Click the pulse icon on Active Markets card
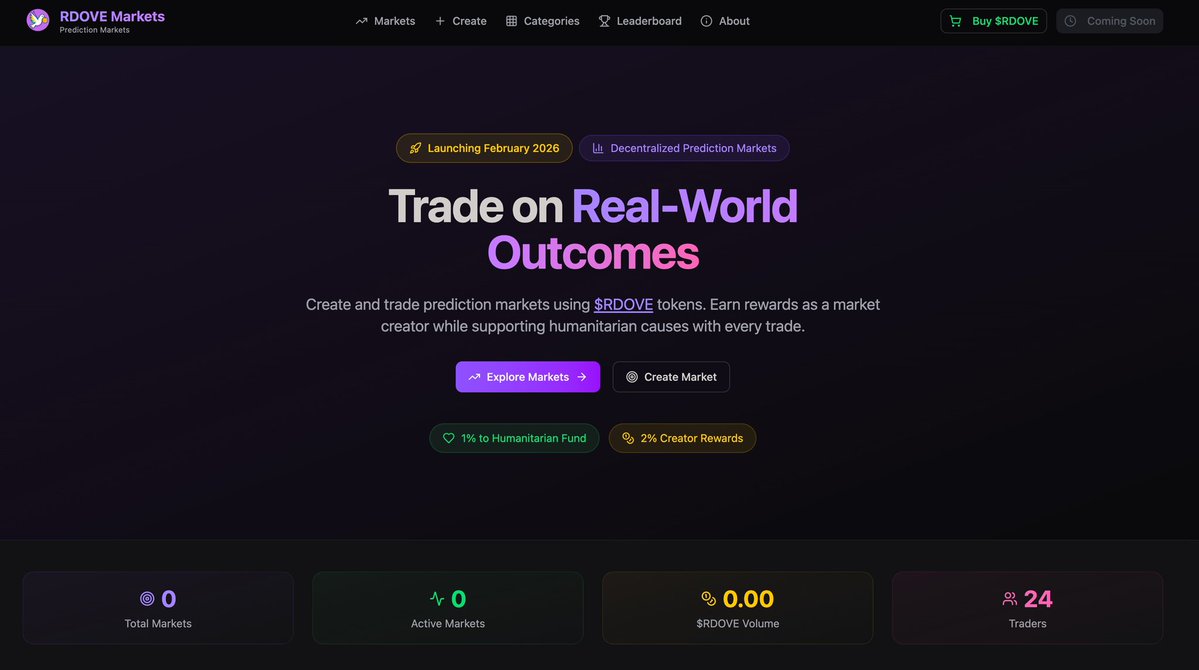 (437, 599)
